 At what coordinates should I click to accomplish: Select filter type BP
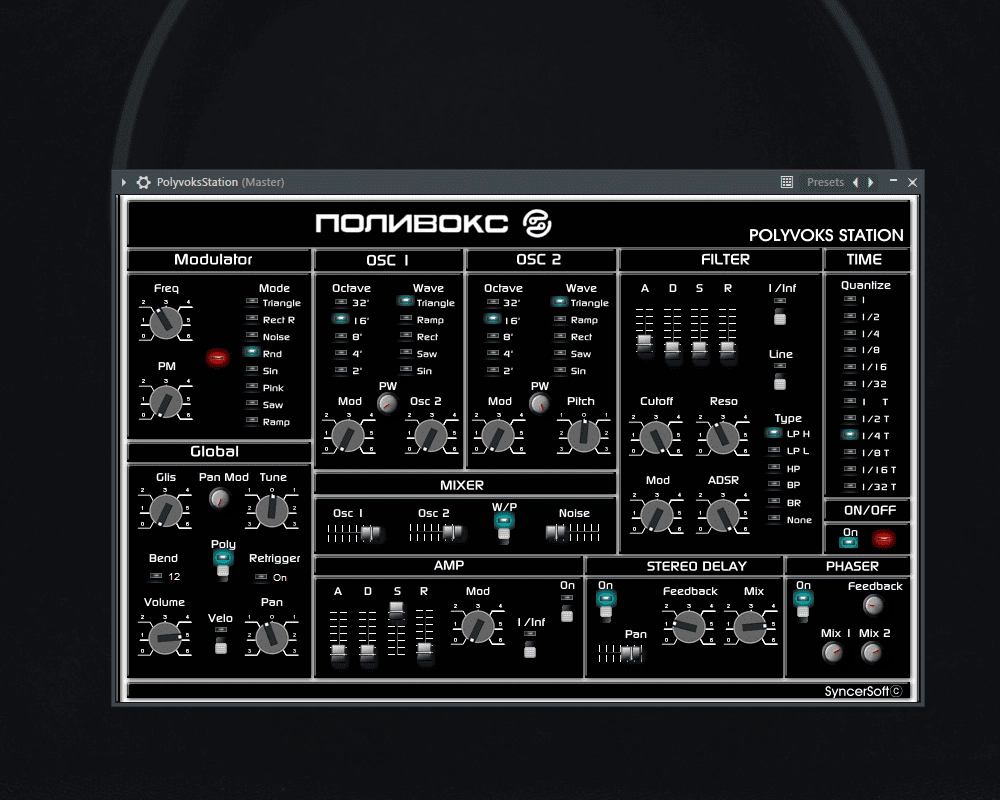(x=774, y=484)
